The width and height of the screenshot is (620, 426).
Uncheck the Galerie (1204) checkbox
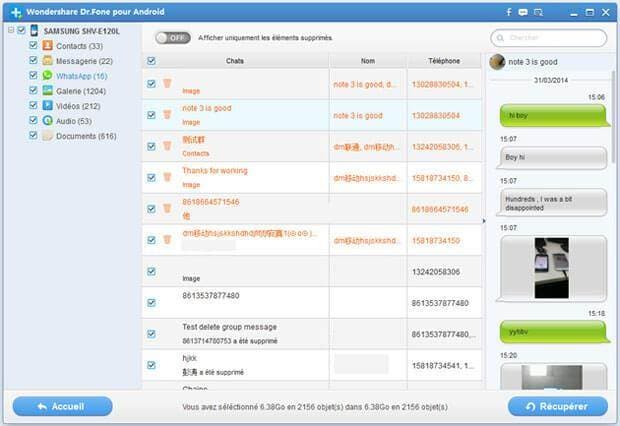pyautogui.click(x=33, y=91)
